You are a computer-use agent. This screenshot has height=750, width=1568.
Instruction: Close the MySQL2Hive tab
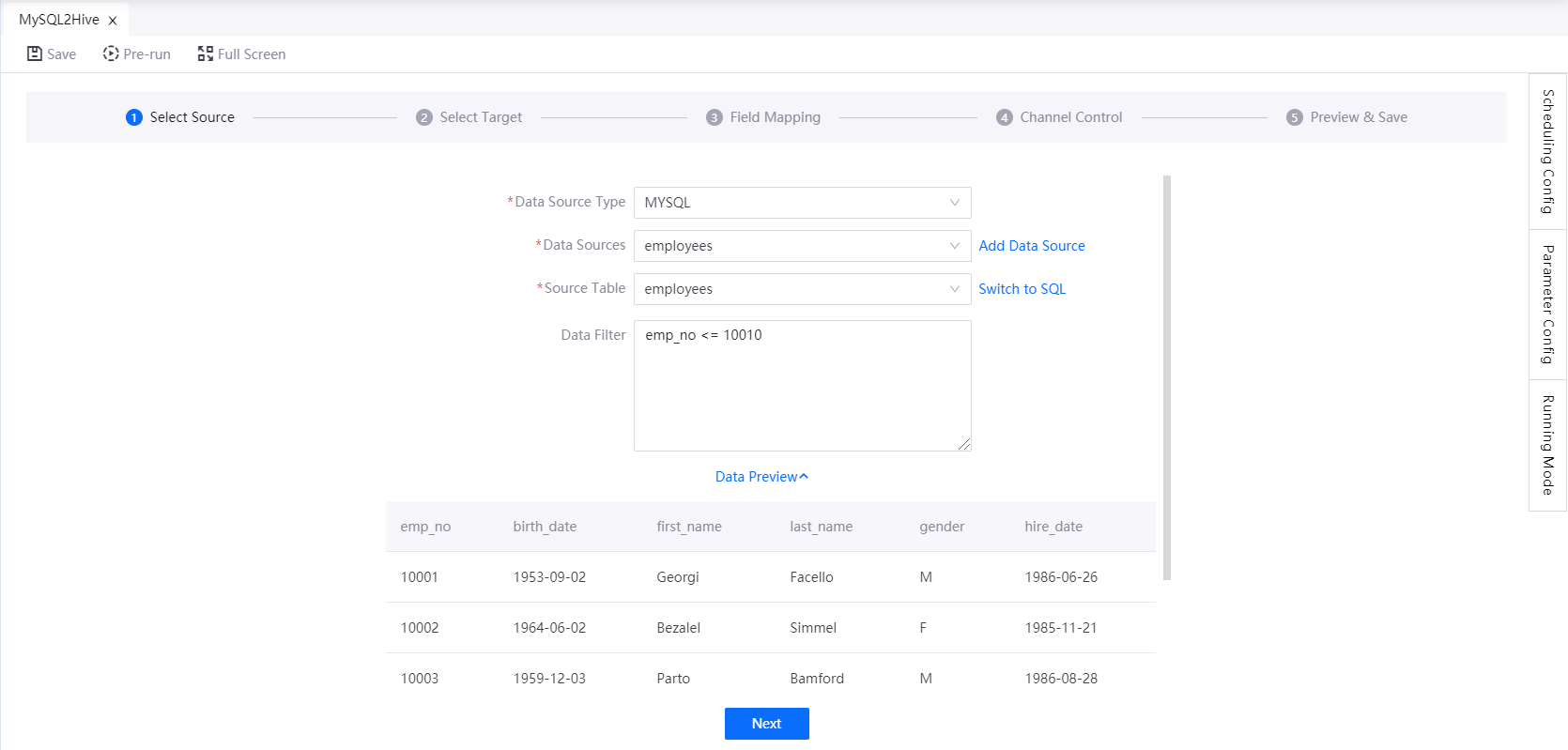(113, 21)
